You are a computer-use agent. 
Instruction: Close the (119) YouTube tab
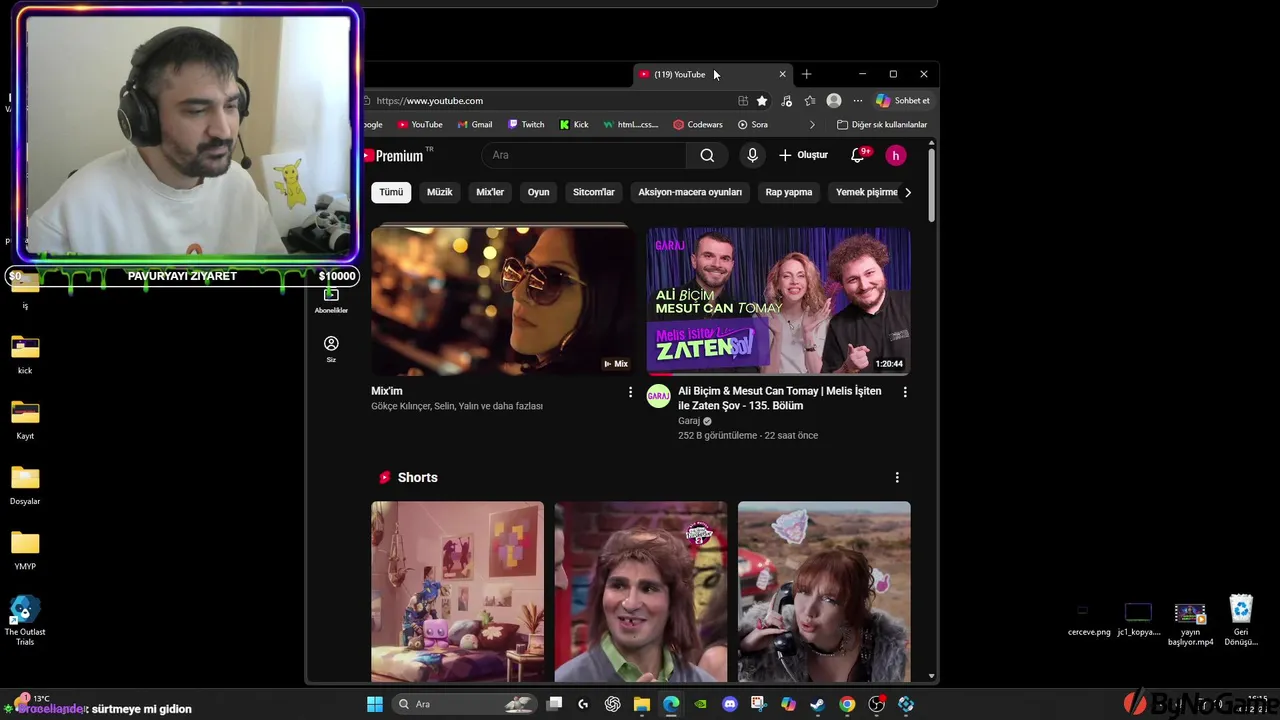pyautogui.click(x=782, y=74)
